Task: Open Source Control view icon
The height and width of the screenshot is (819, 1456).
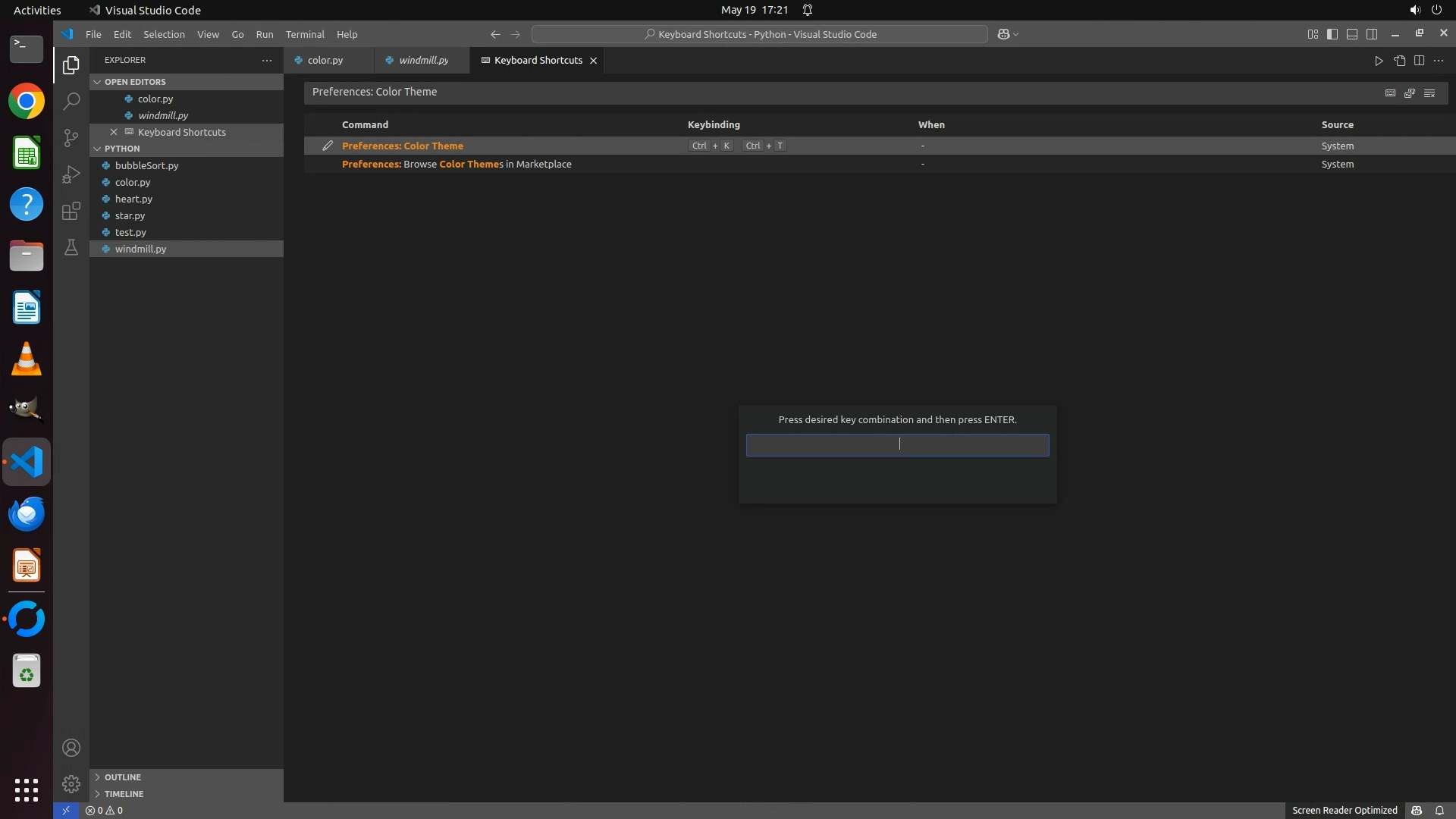Action: [x=71, y=137]
